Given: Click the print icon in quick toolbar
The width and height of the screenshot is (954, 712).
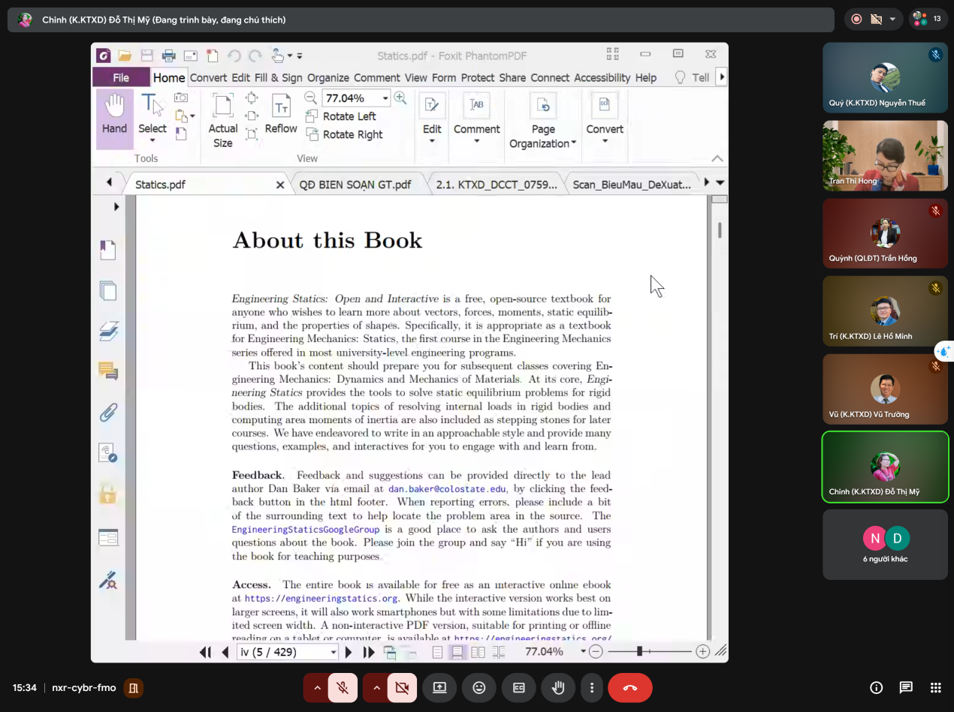Looking at the screenshot, I should point(168,56).
